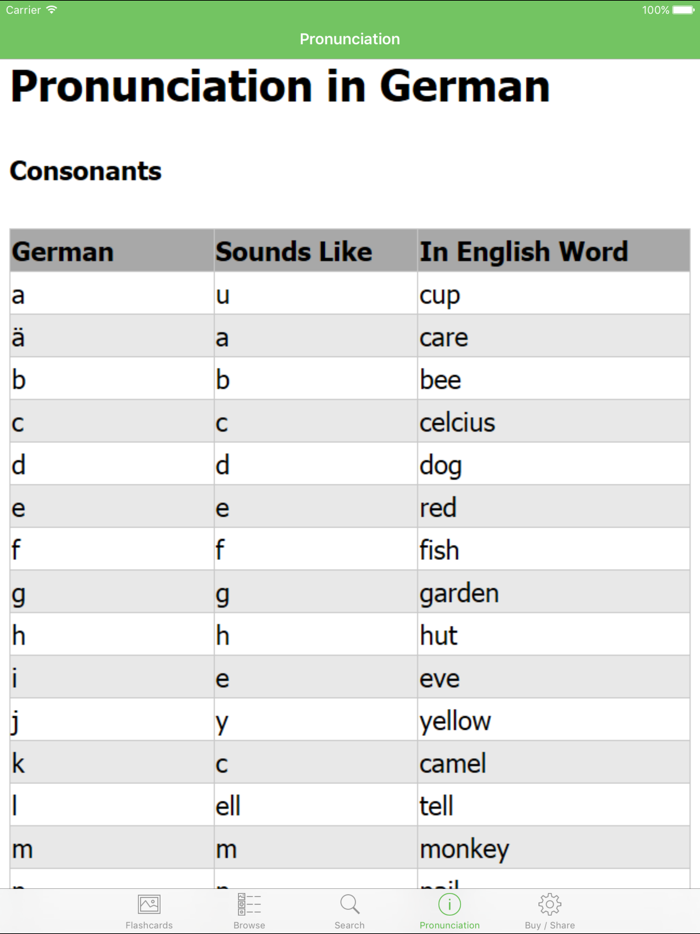
Task: Select the row for letter ä
Action: click(350, 336)
